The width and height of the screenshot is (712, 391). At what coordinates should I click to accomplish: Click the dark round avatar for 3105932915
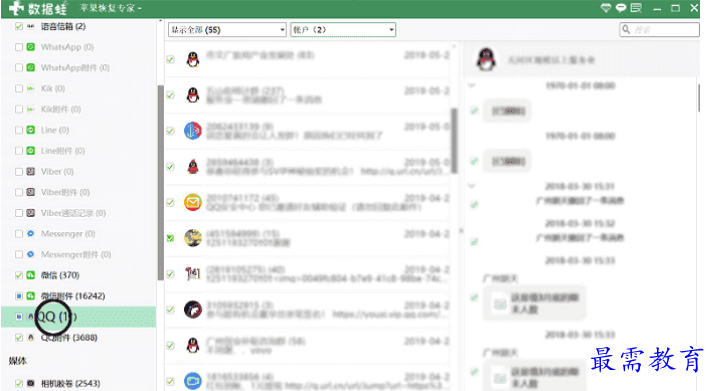193,310
